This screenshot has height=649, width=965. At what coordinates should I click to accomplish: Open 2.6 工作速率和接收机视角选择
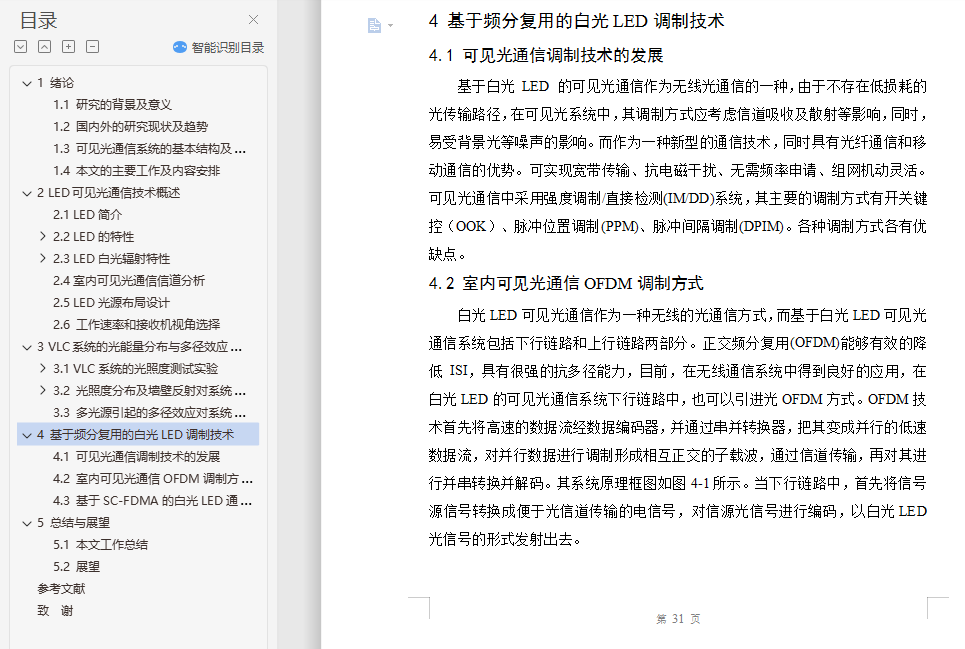136,324
